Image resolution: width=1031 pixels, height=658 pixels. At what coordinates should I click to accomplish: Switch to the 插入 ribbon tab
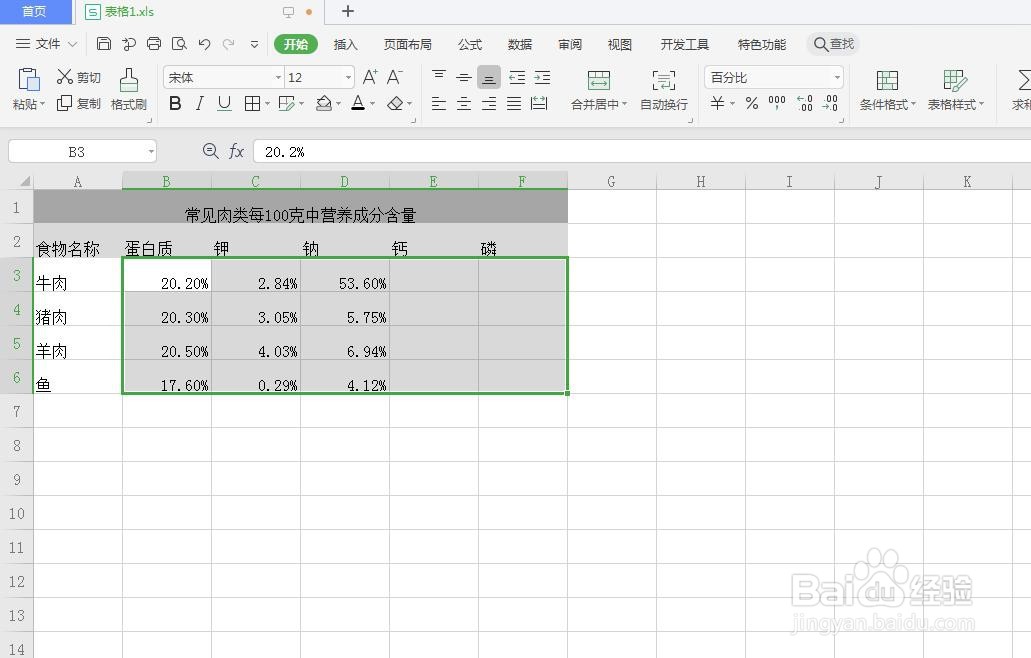point(345,44)
